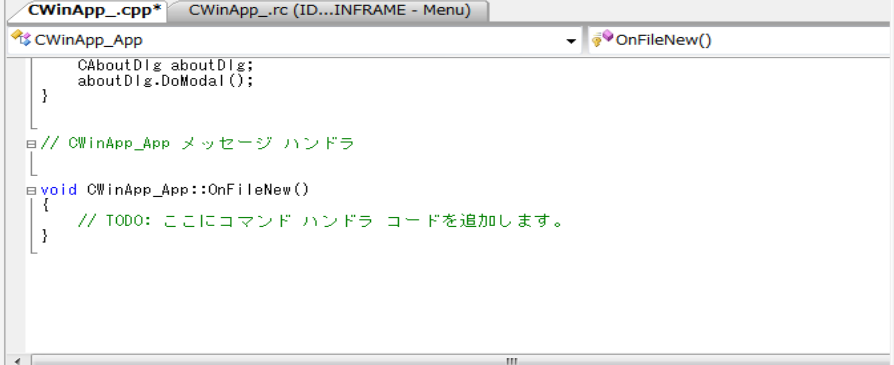
Task: Collapse the message handler comment region
Action: 31,144
